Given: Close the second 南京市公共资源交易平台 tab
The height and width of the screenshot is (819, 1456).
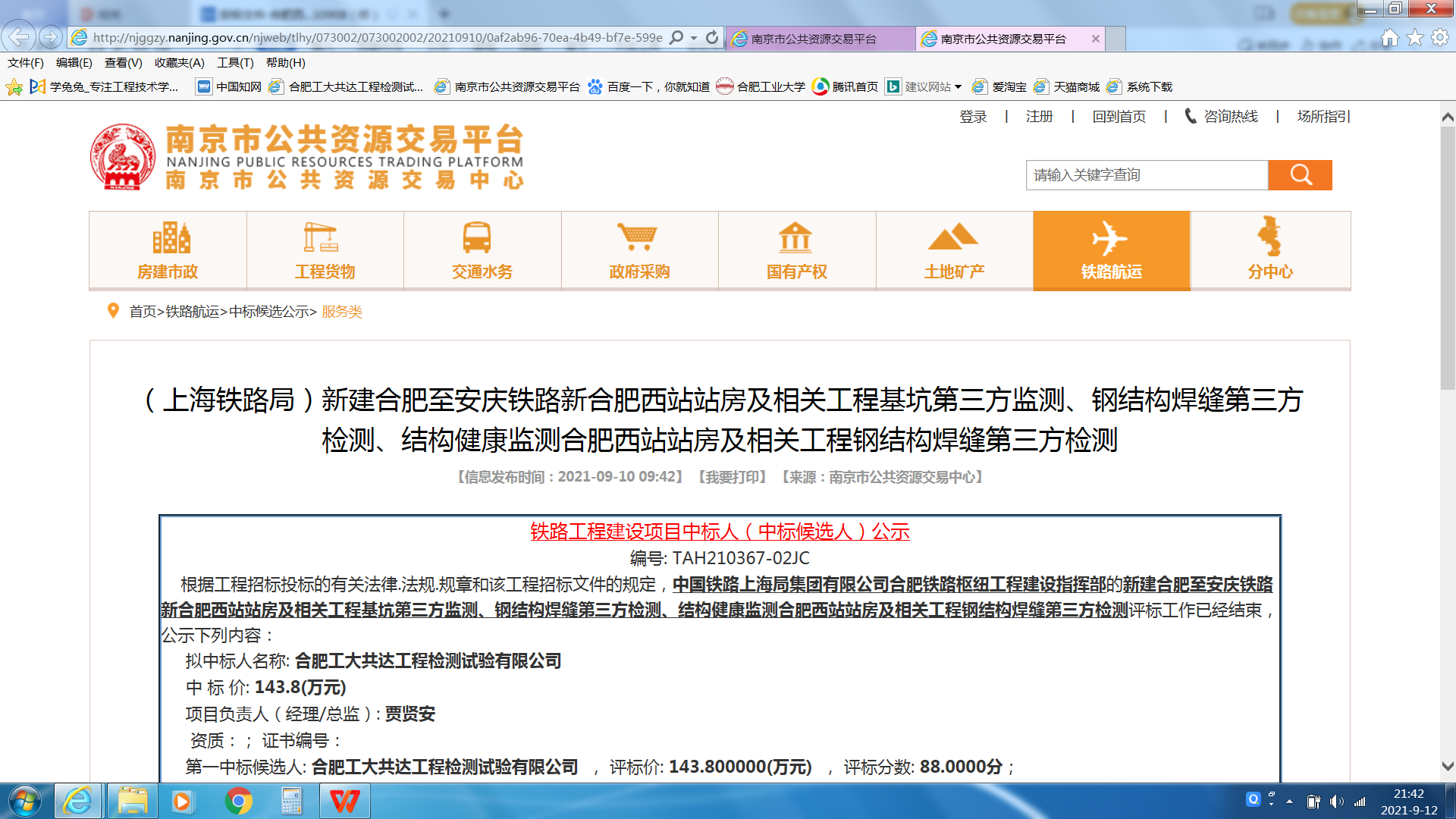Looking at the screenshot, I should 1095,39.
